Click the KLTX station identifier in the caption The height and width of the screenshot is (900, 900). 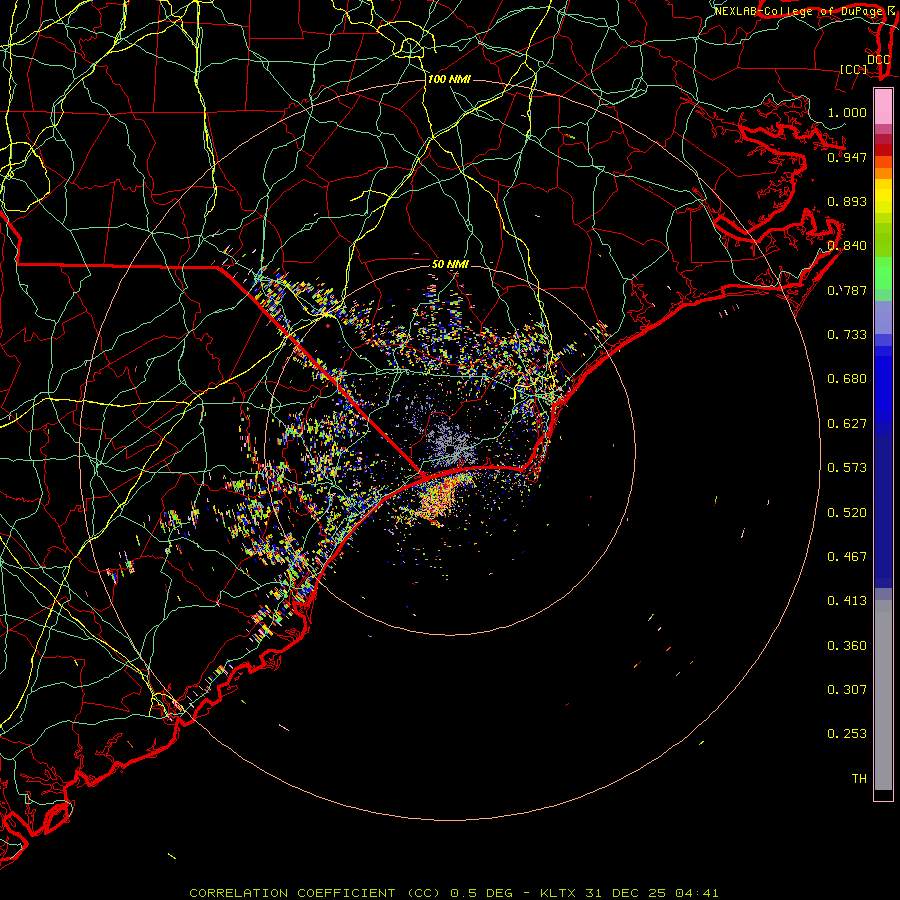tap(559, 893)
